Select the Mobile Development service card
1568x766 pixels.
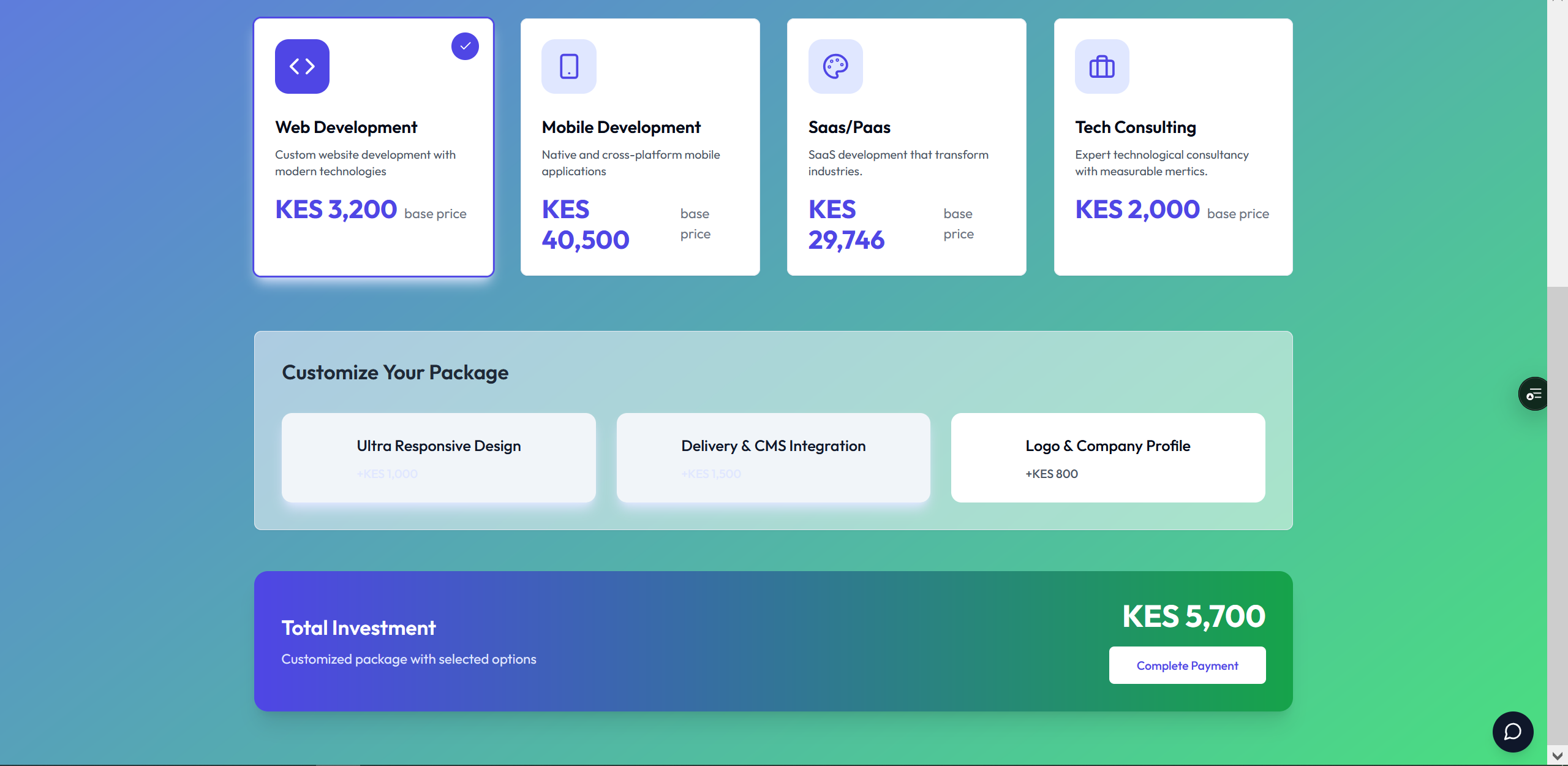(x=639, y=147)
